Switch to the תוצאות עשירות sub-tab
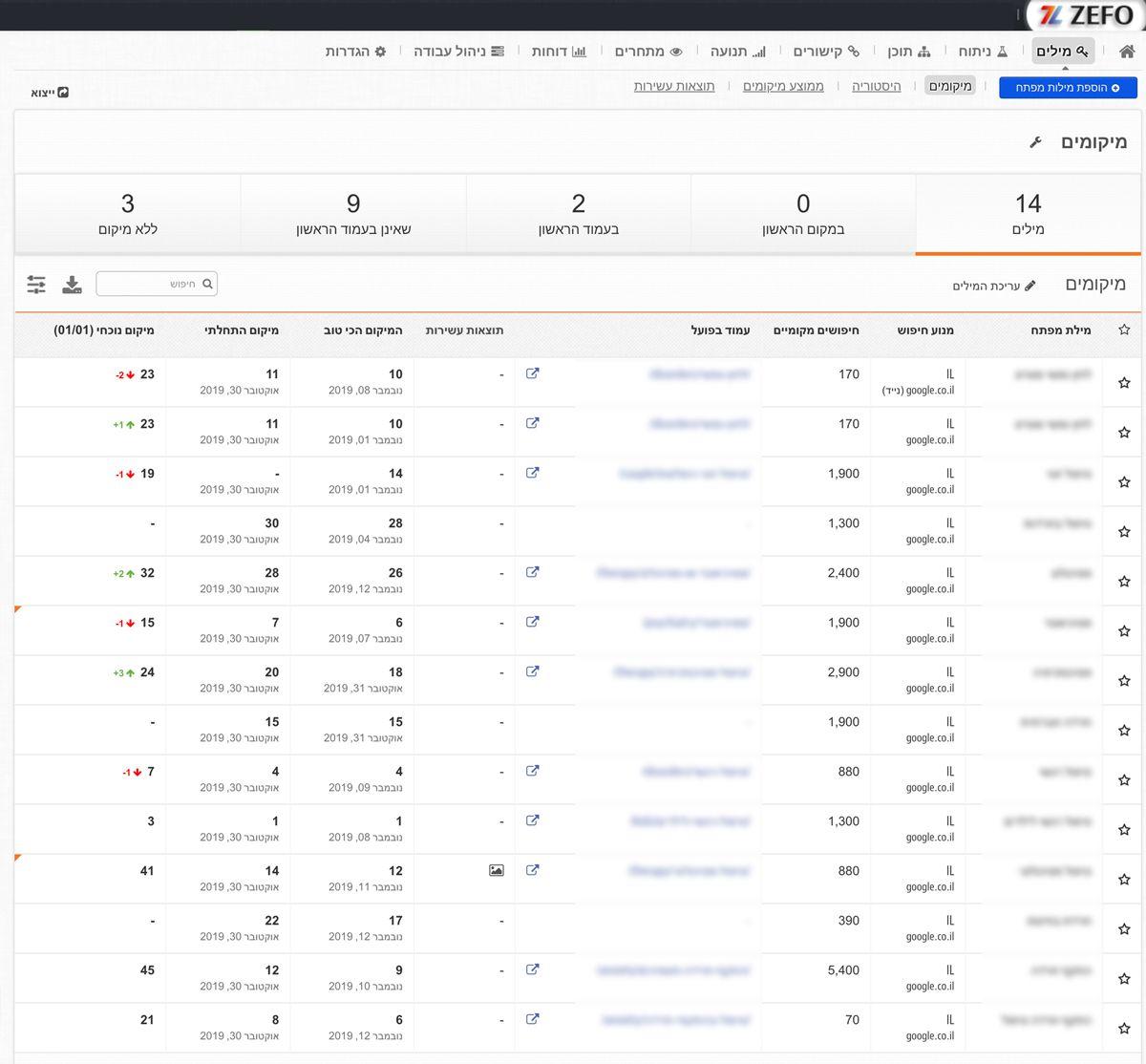The image size is (1146, 1064). point(674,87)
